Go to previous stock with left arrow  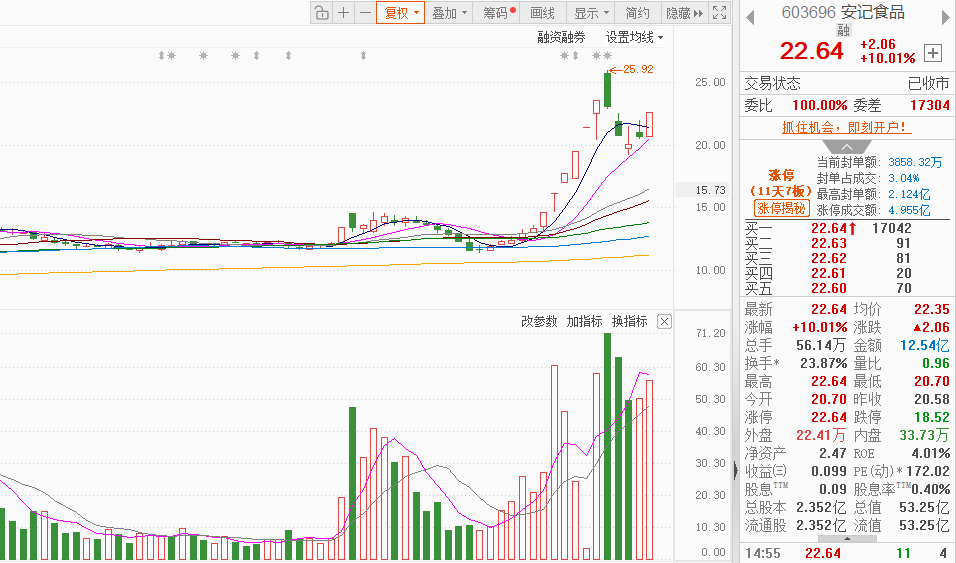[751, 18]
